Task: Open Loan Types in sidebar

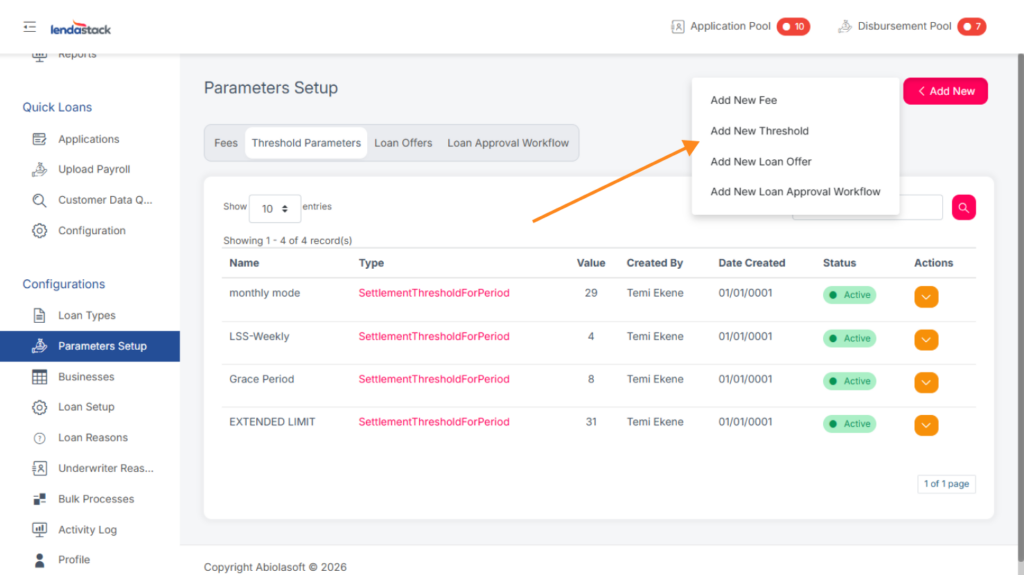Action: coord(86,315)
